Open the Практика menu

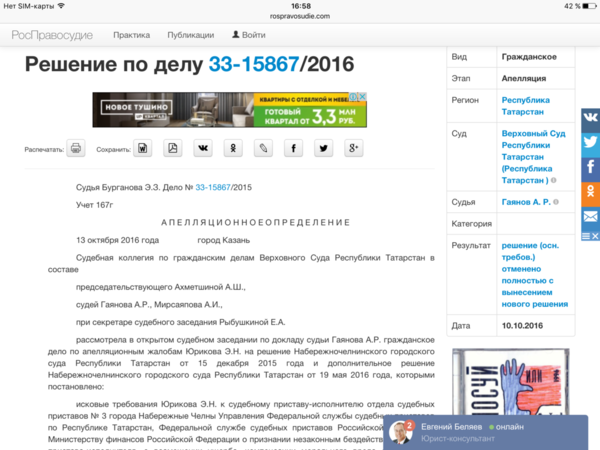131,34
